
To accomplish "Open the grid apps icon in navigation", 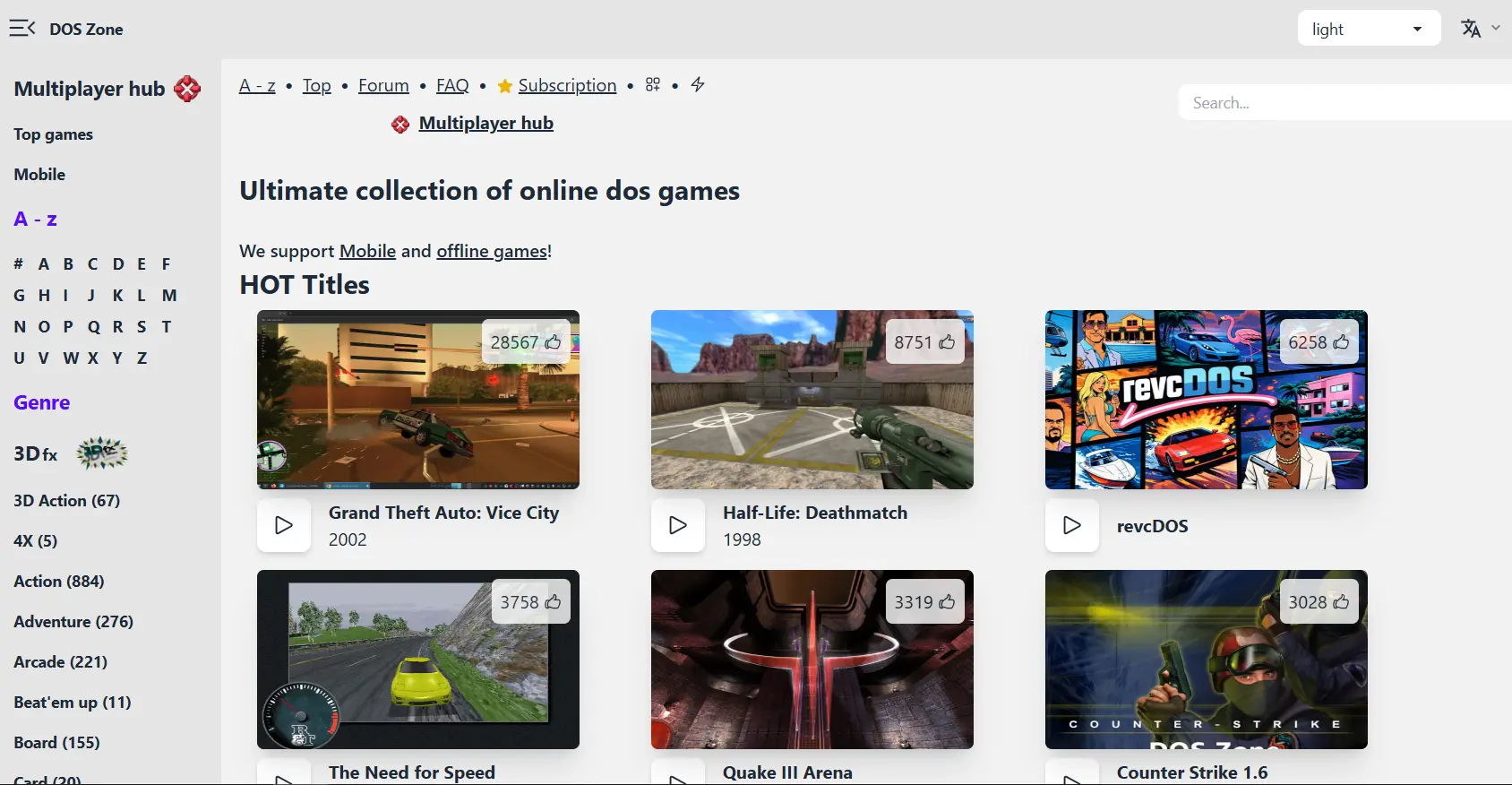I will (x=653, y=84).
